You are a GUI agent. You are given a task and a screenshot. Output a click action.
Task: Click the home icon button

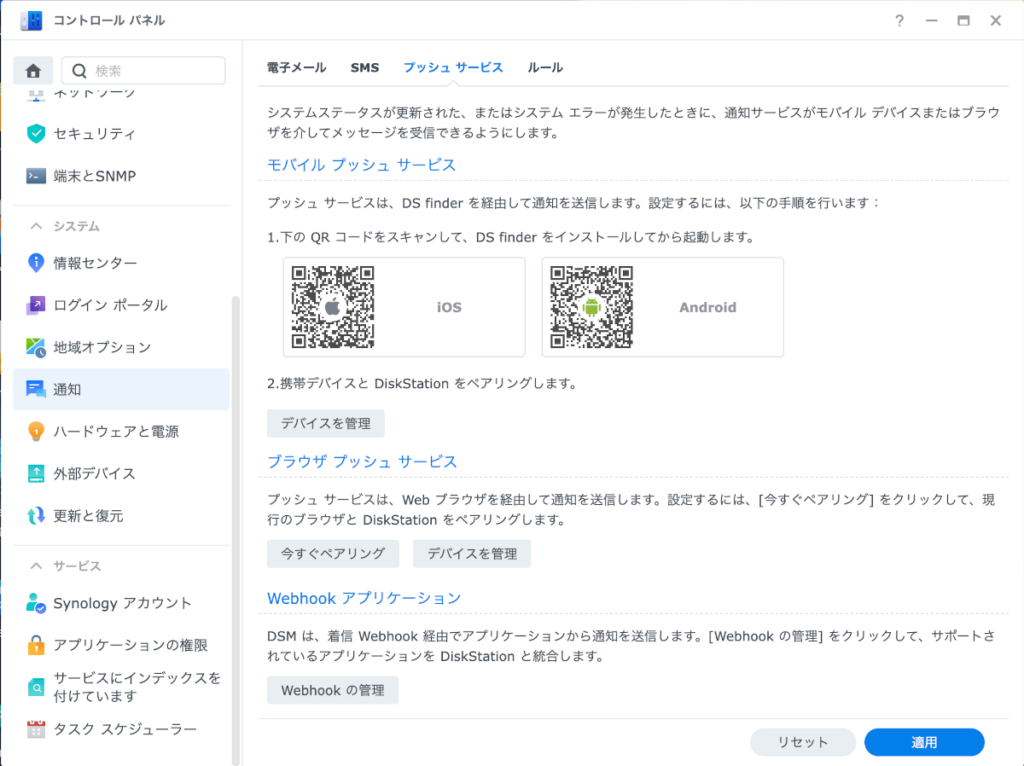(x=33, y=71)
